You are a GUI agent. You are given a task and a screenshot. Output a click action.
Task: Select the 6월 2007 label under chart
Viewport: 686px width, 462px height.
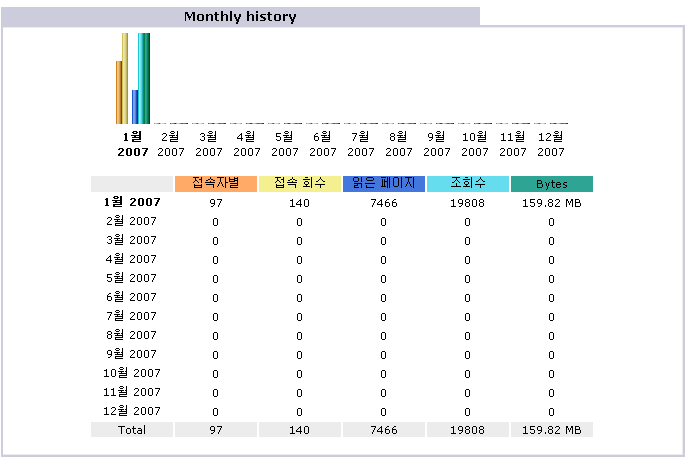pyautogui.click(x=322, y=144)
